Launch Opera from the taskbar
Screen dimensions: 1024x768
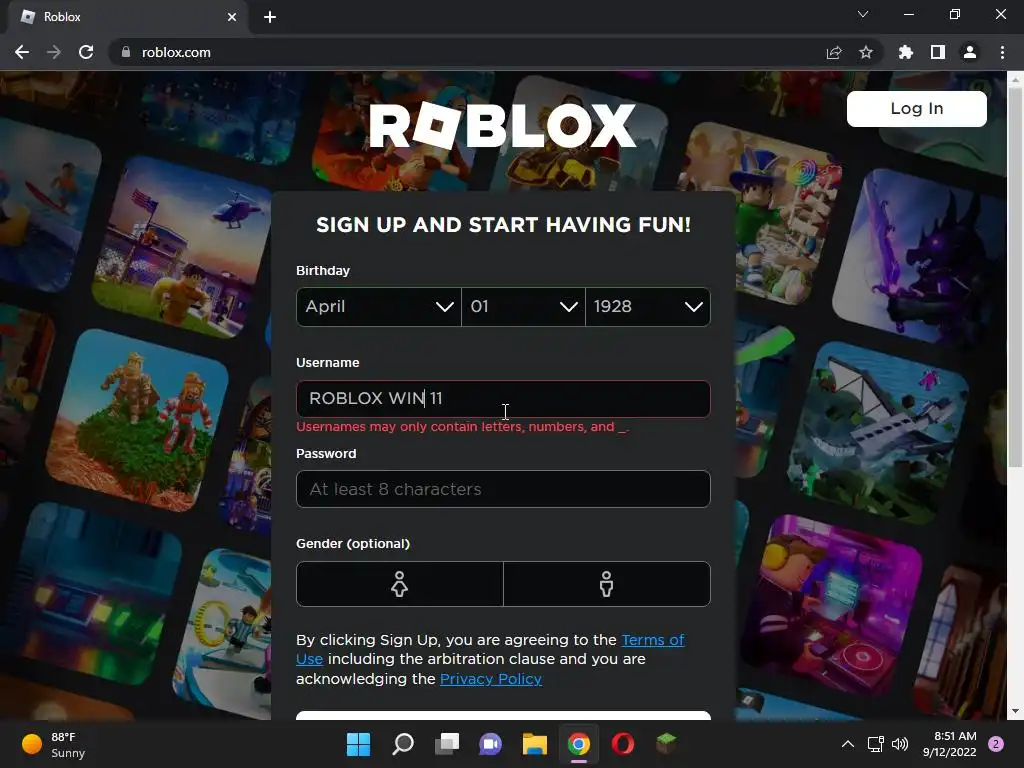[x=622, y=744]
